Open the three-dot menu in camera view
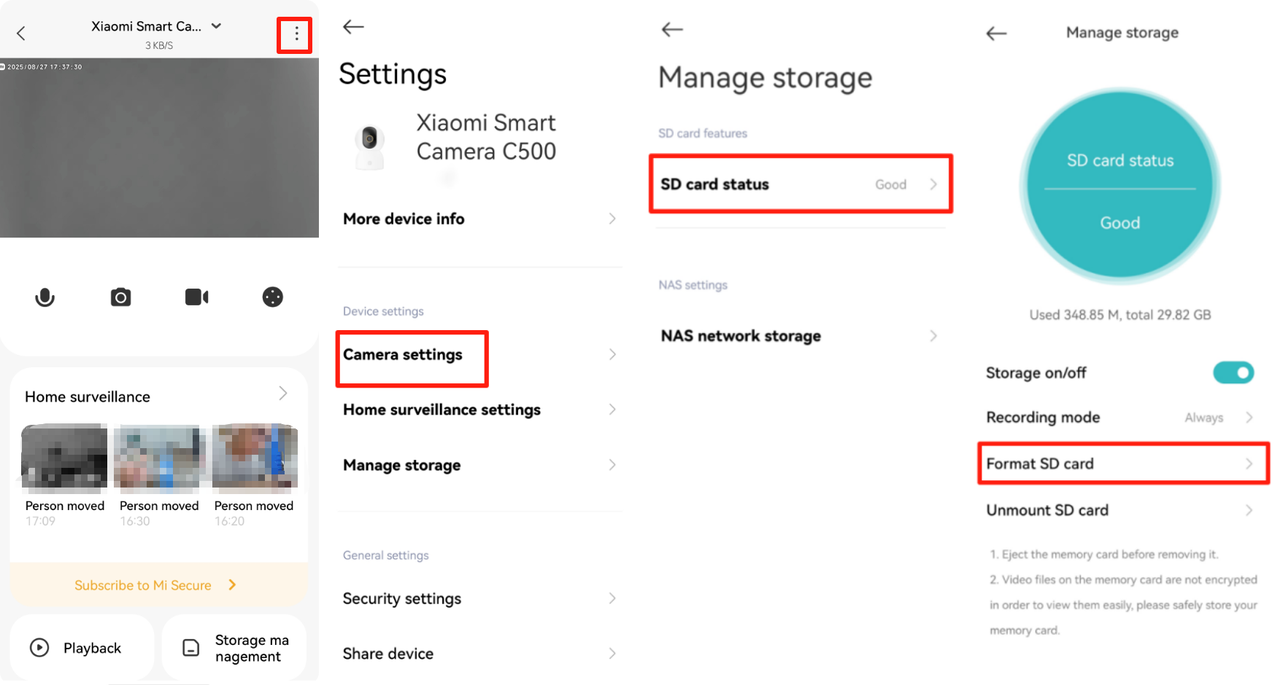Screen dimensions: 1280x685 (x=295, y=34)
